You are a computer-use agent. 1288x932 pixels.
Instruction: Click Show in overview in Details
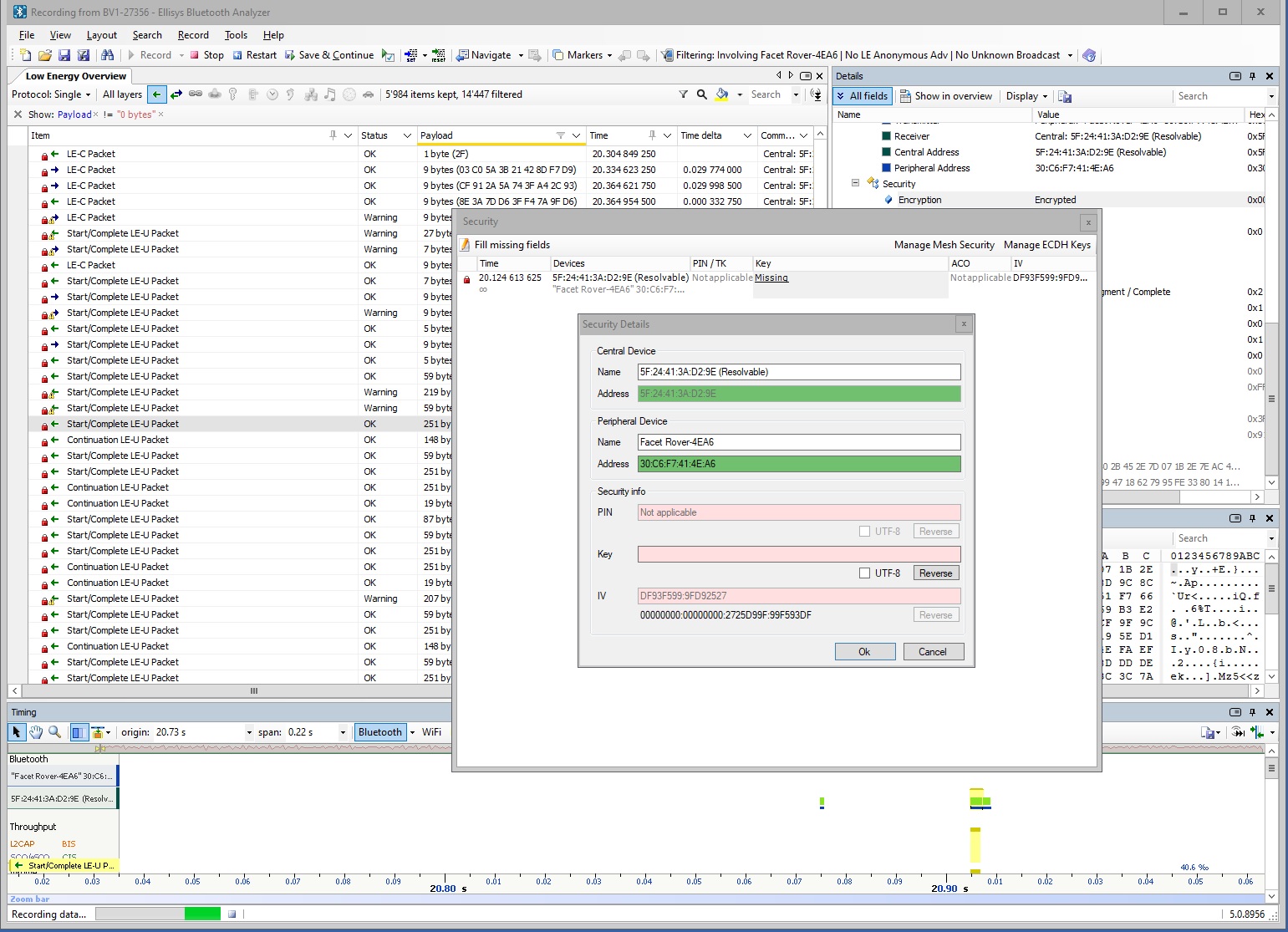[945, 96]
